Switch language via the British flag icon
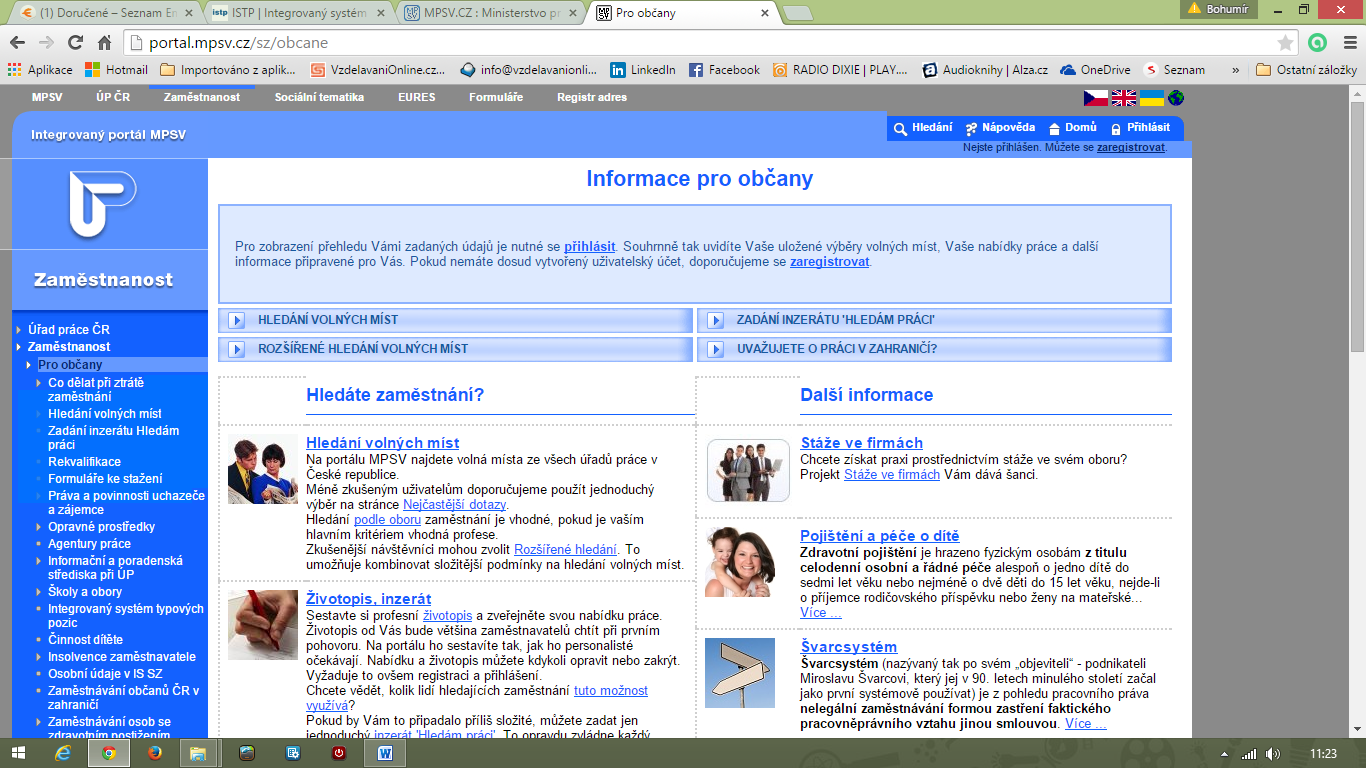The image size is (1366, 768). click(1124, 97)
